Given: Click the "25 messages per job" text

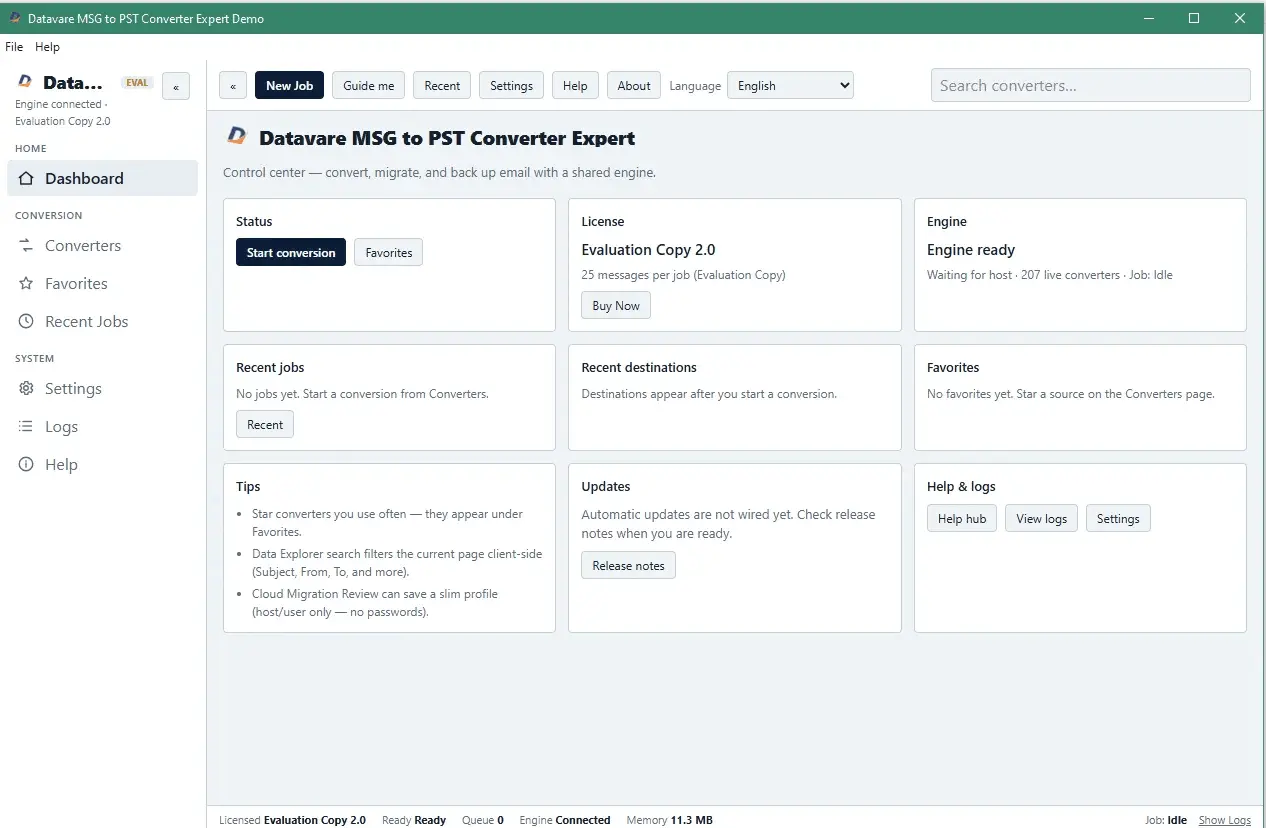Looking at the screenshot, I should (683, 275).
